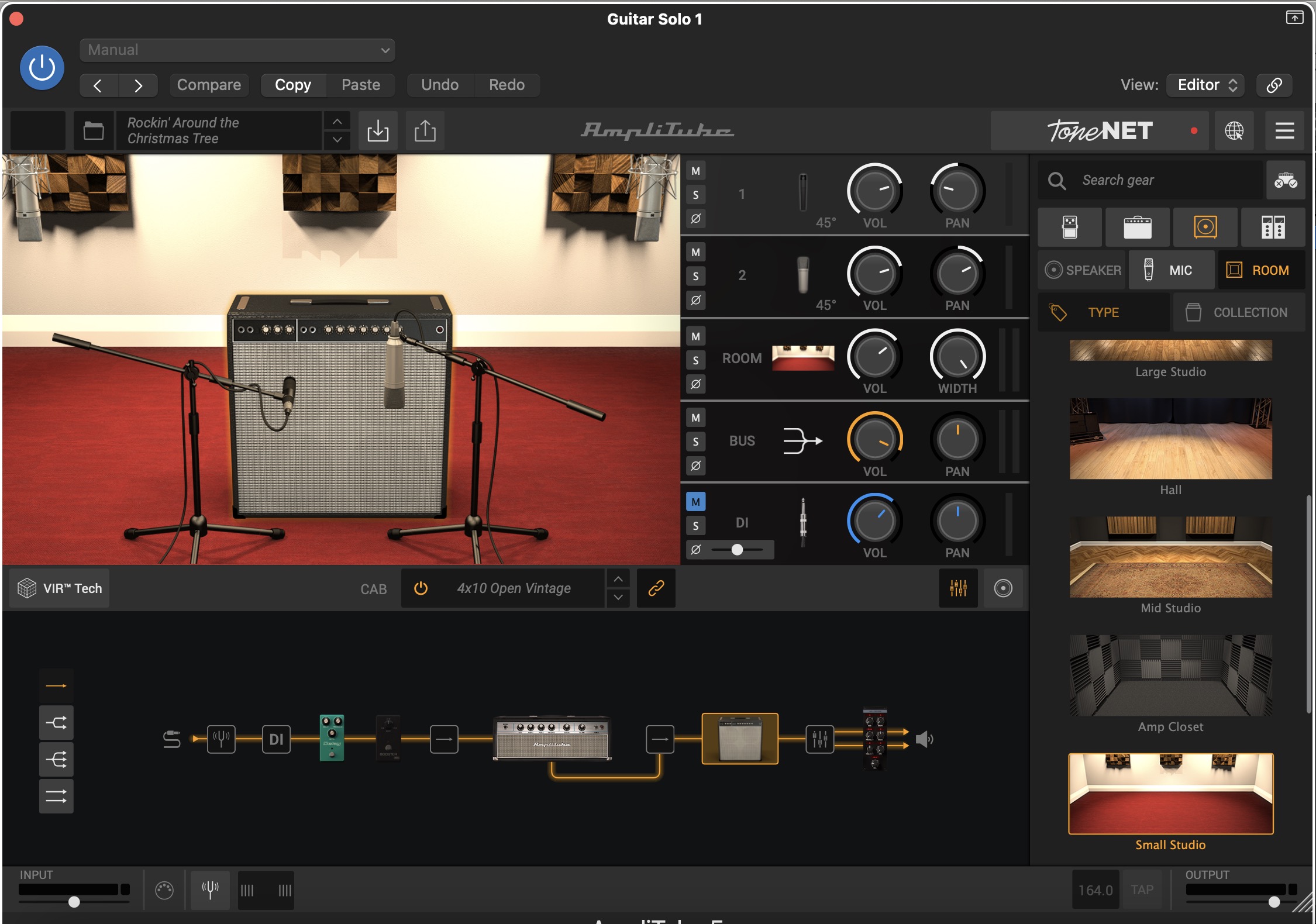Screen dimensions: 1316x924
Task: Select the cabinet gear category
Action: [x=1205, y=227]
